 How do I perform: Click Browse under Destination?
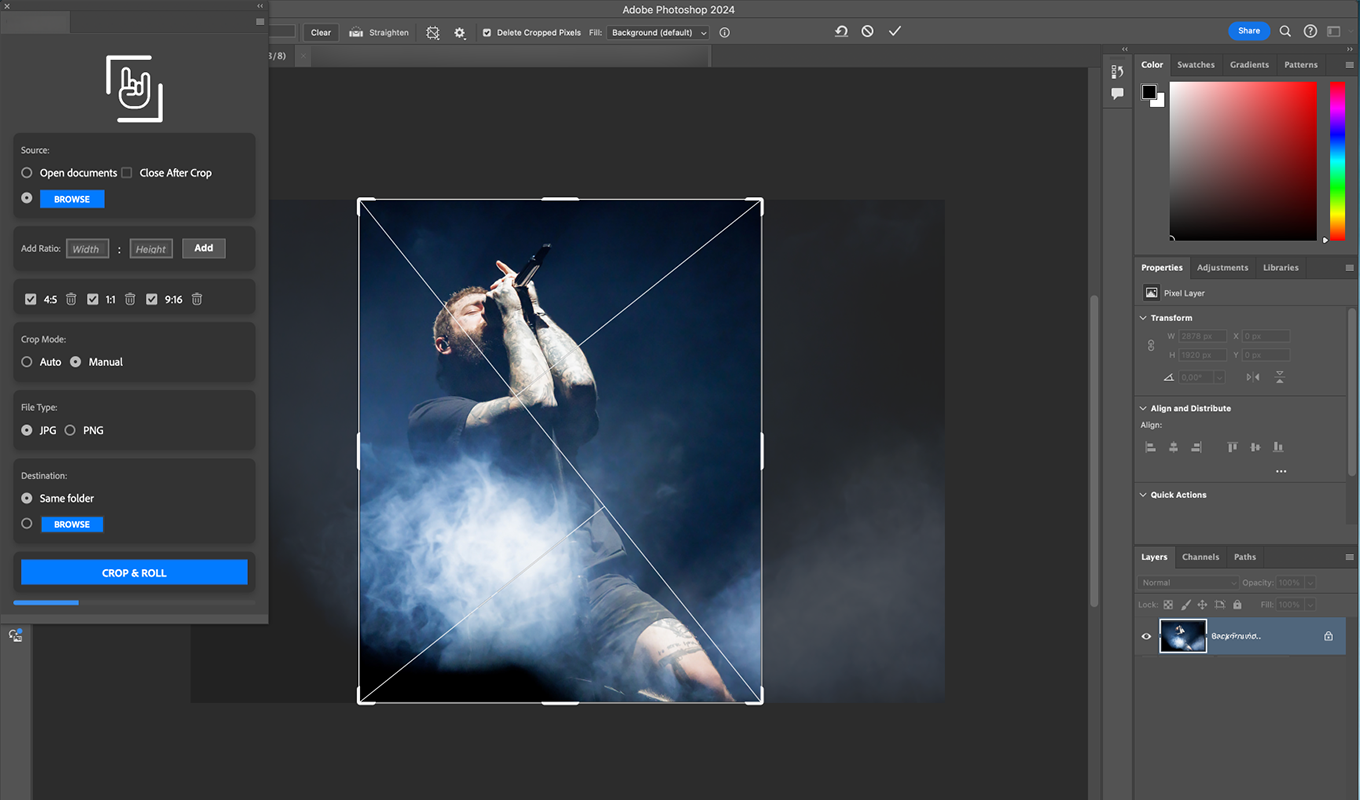point(71,523)
